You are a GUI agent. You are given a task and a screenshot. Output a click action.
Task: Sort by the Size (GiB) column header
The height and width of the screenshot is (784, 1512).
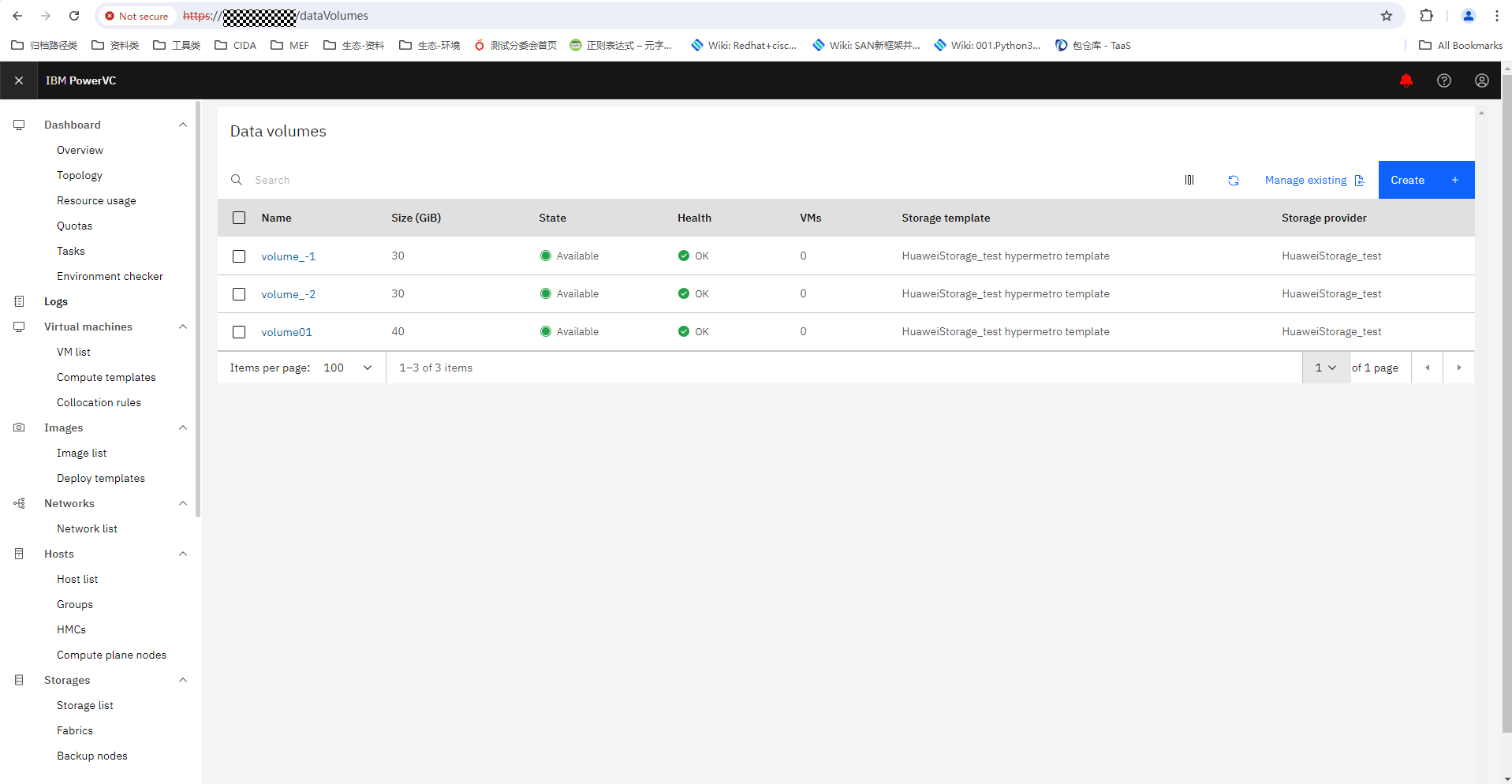pos(416,218)
